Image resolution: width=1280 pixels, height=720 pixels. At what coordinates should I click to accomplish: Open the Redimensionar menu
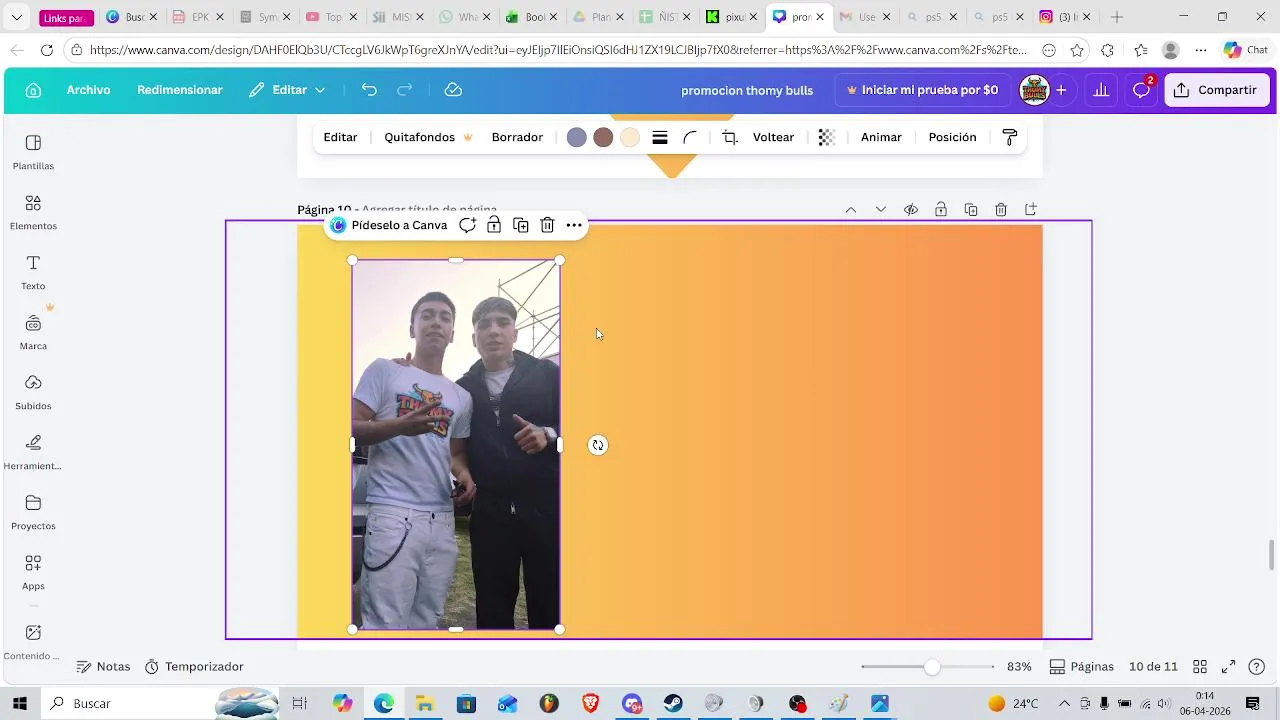click(x=180, y=90)
